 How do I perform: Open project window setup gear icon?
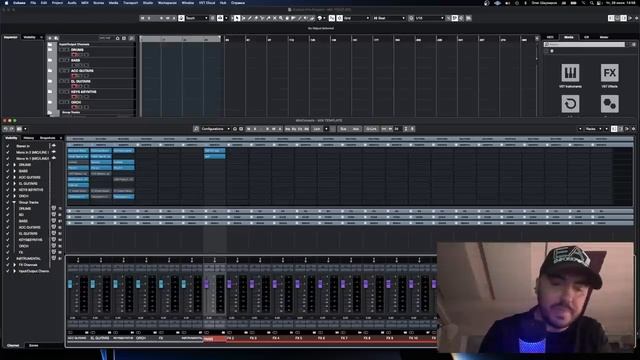[x=636, y=18]
